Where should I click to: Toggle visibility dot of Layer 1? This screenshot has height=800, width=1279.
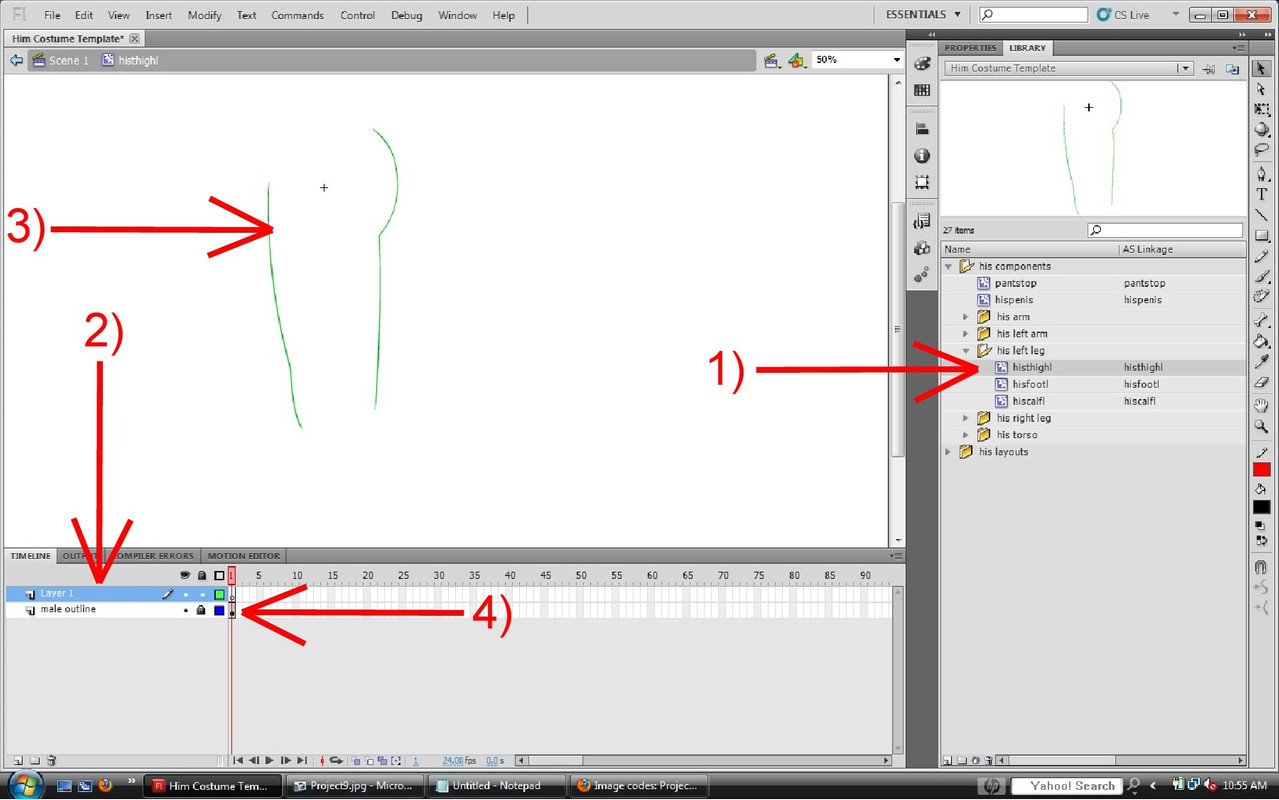click(185, 594)
